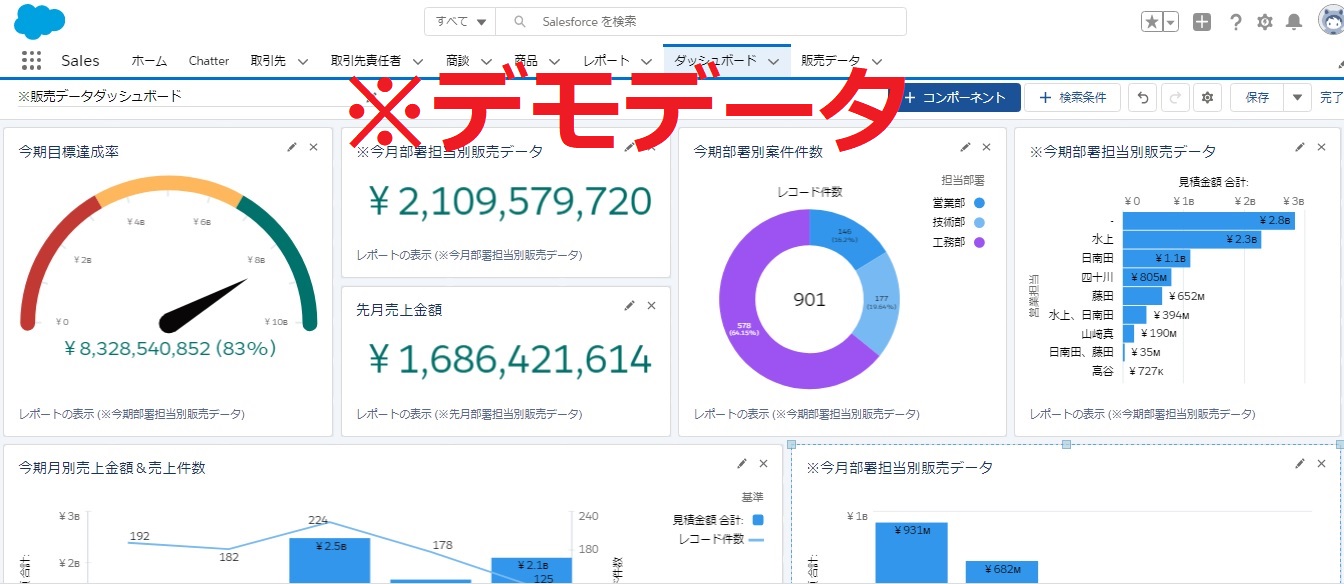This screenshot has width=1344, height=584.
Task: Click the 技術部 light-blue legend swatch
Action: 979,222
